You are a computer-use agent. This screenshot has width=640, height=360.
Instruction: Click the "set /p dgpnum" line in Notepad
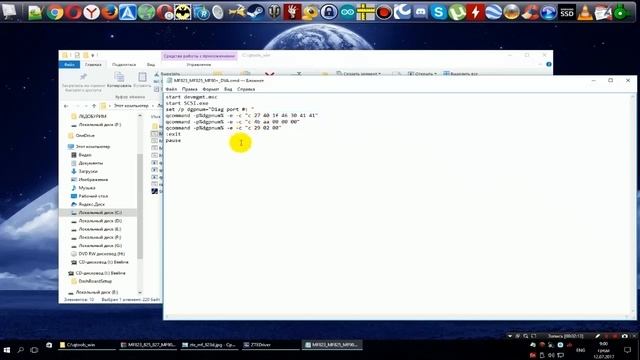point(210,109)
